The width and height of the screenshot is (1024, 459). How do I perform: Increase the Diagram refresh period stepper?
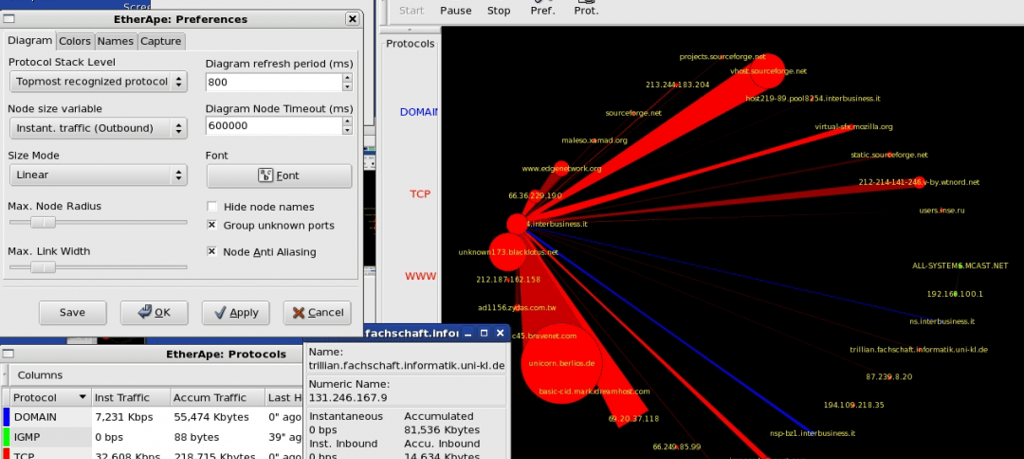pos(347,78)
